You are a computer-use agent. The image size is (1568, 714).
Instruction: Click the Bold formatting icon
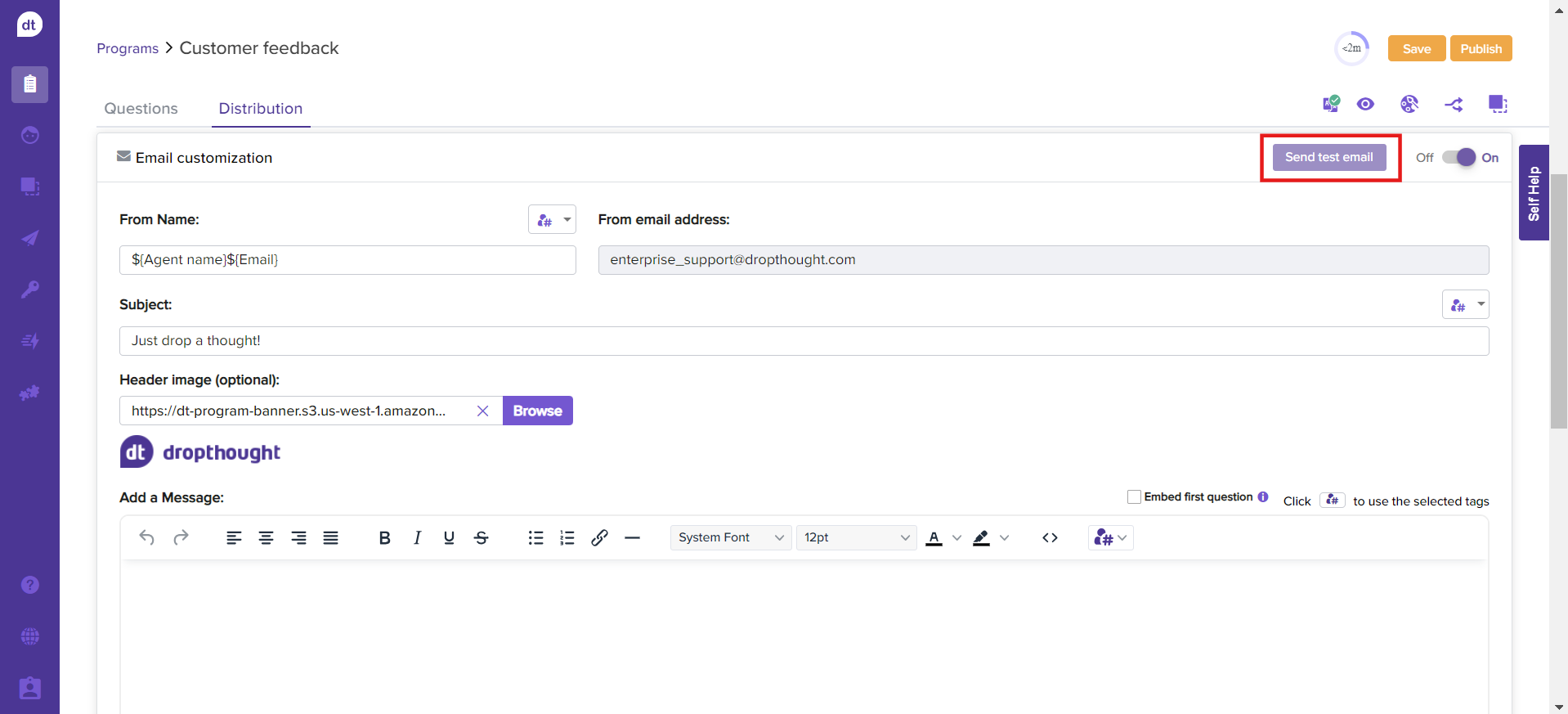(384, 538)
